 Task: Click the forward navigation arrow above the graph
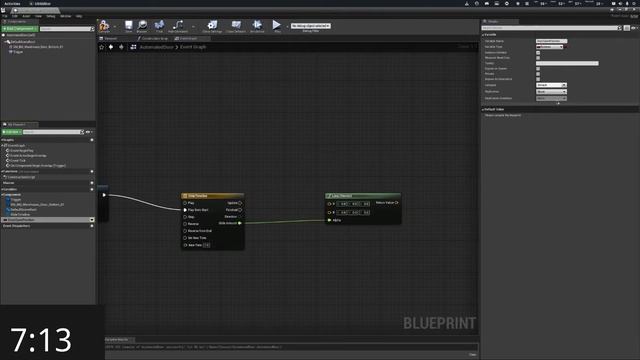click(x=121, y=47)
